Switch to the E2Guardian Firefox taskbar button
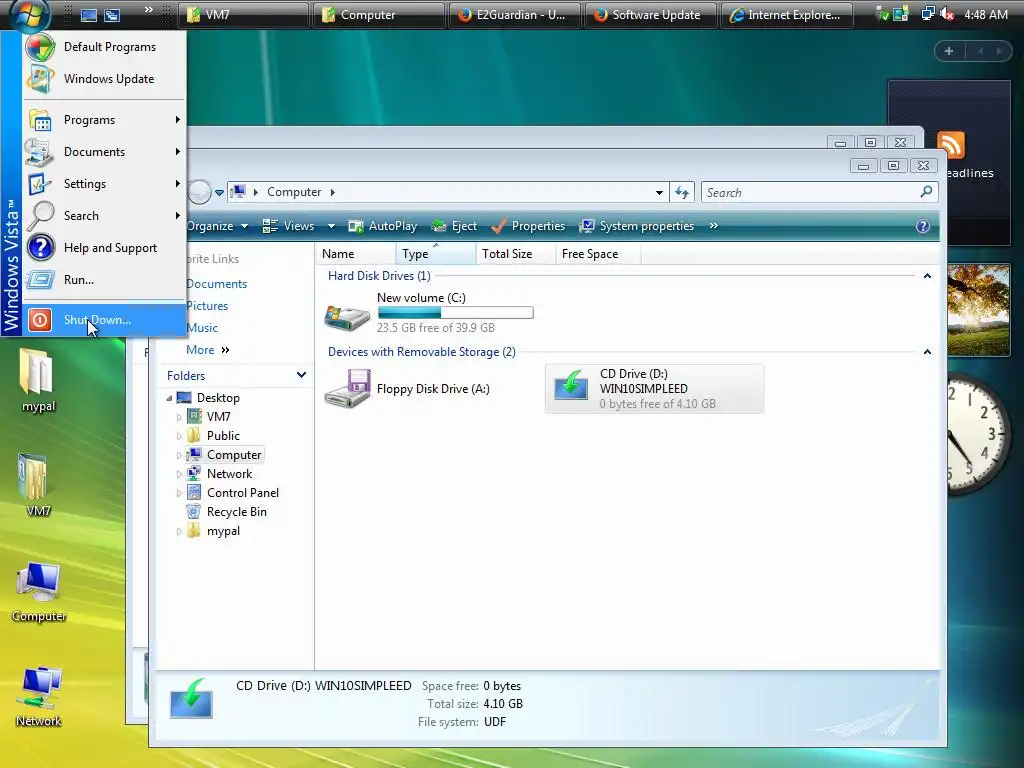Viewport: 1024px width, 768px height. pos(515,15)
